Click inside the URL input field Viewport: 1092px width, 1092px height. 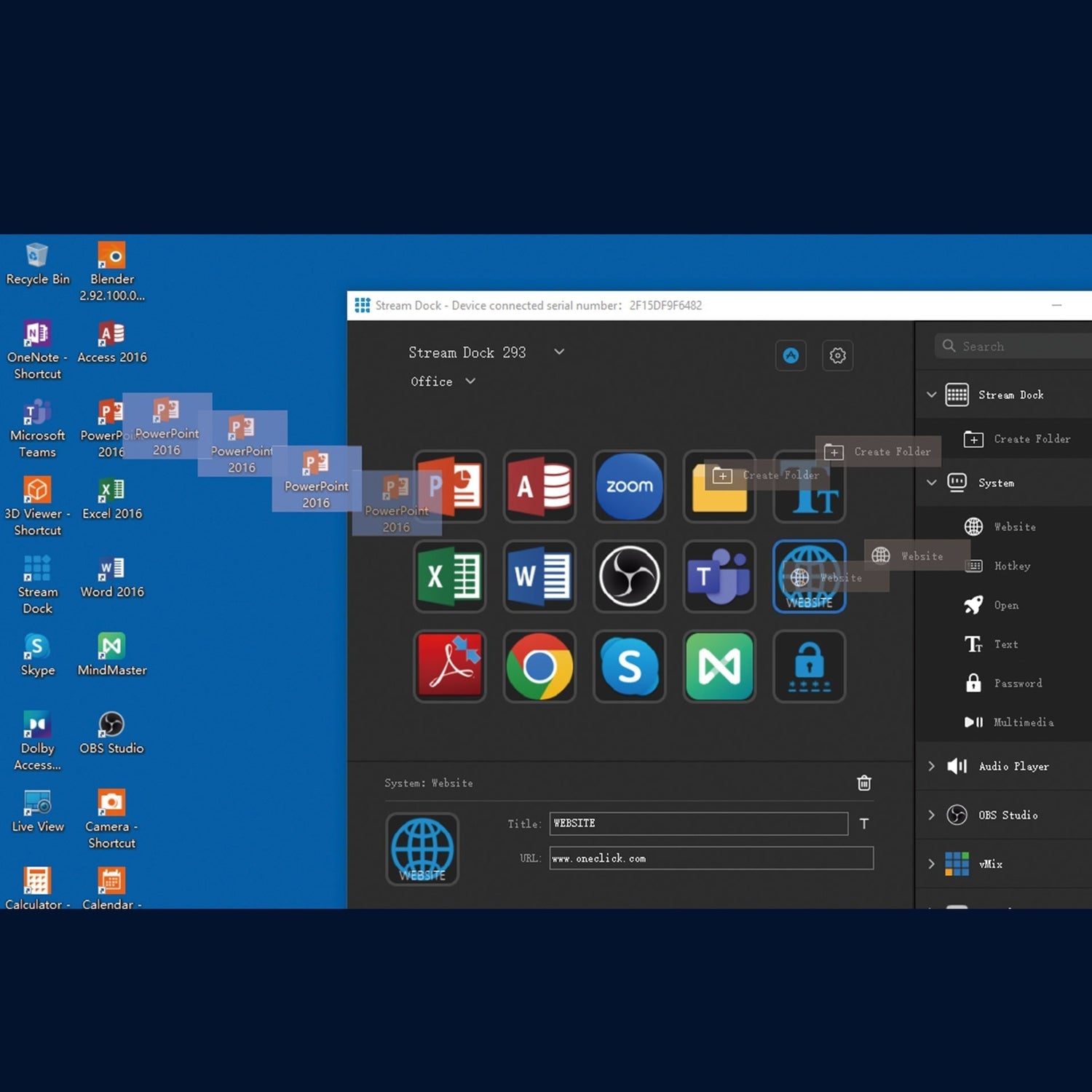[x=710, y=858]
